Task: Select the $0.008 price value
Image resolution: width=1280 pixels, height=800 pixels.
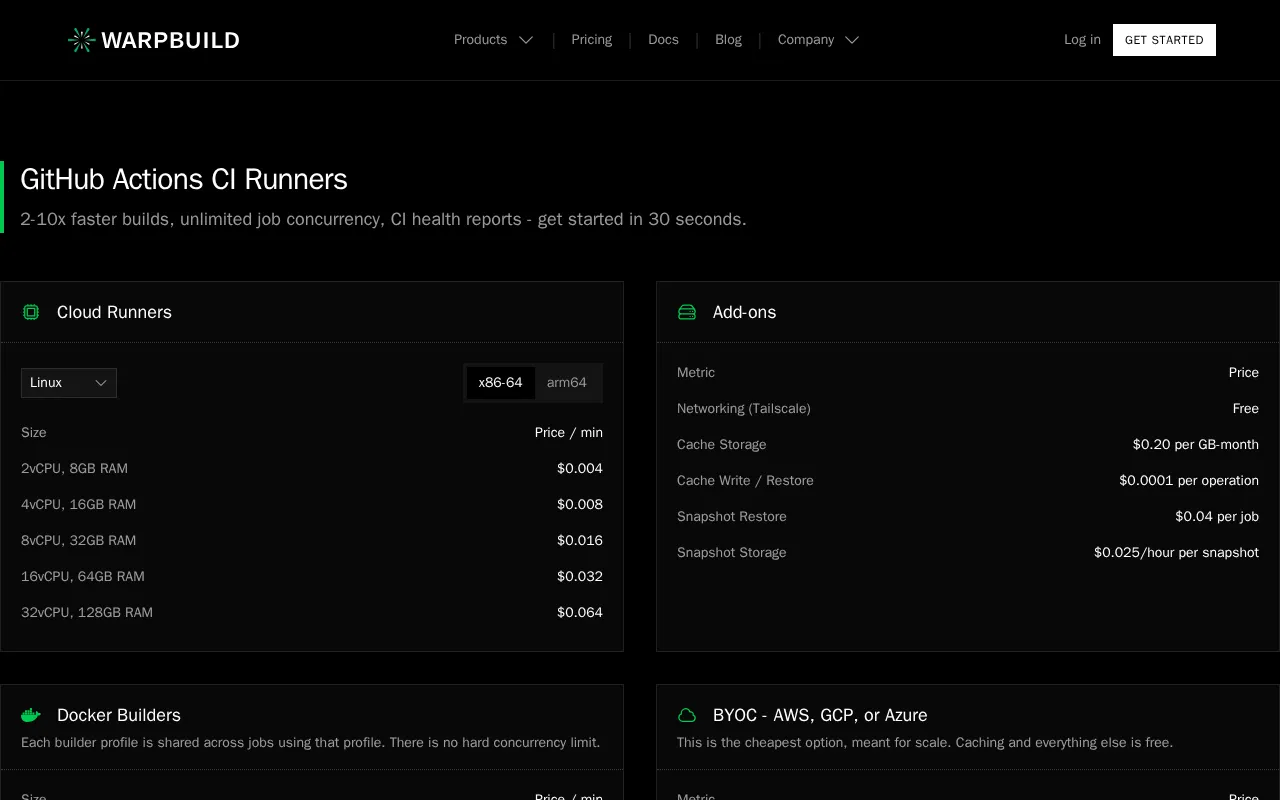Action: [580, 505]
